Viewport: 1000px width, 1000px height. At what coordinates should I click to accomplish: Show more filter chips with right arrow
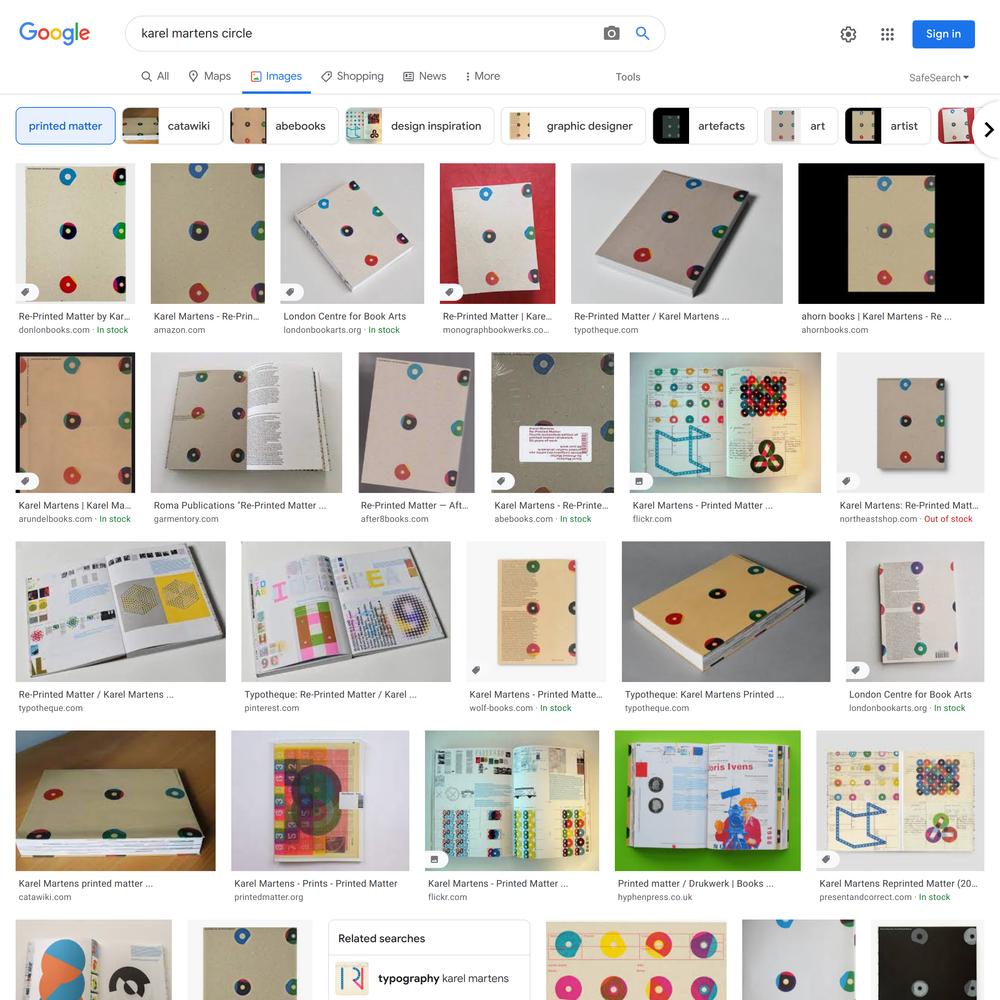(988, 129)
